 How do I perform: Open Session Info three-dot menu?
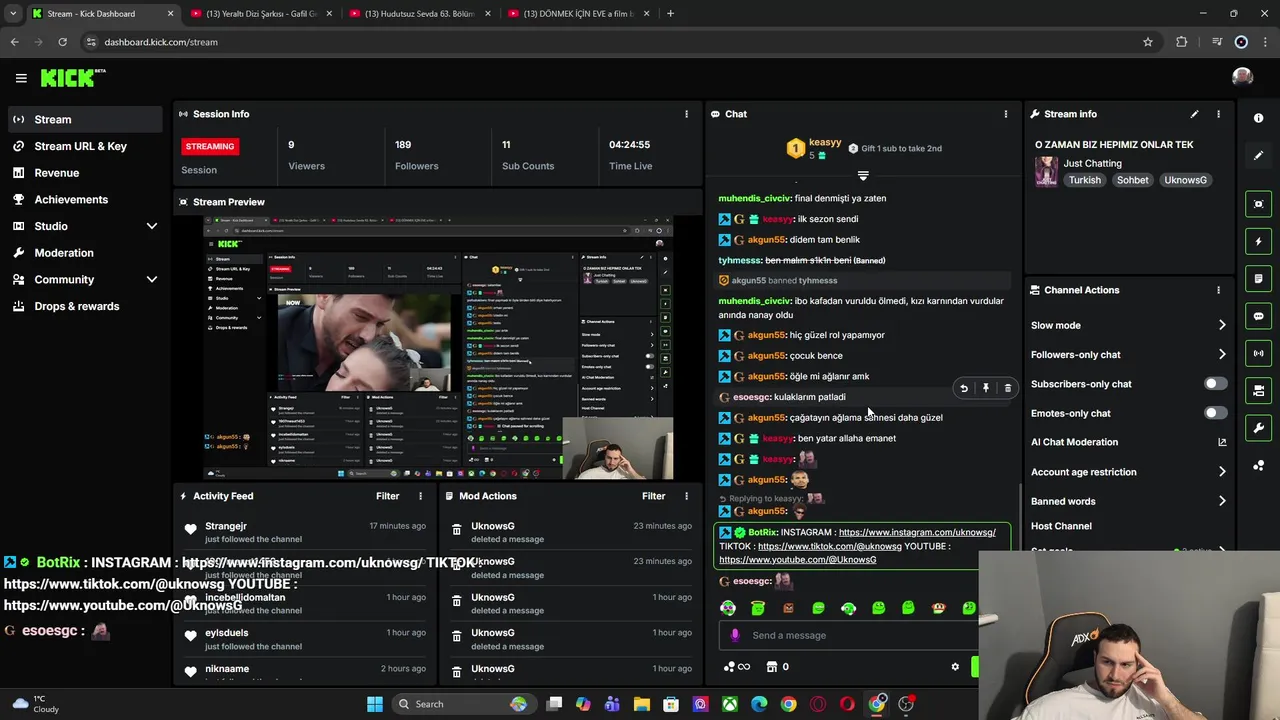point(686,114)
